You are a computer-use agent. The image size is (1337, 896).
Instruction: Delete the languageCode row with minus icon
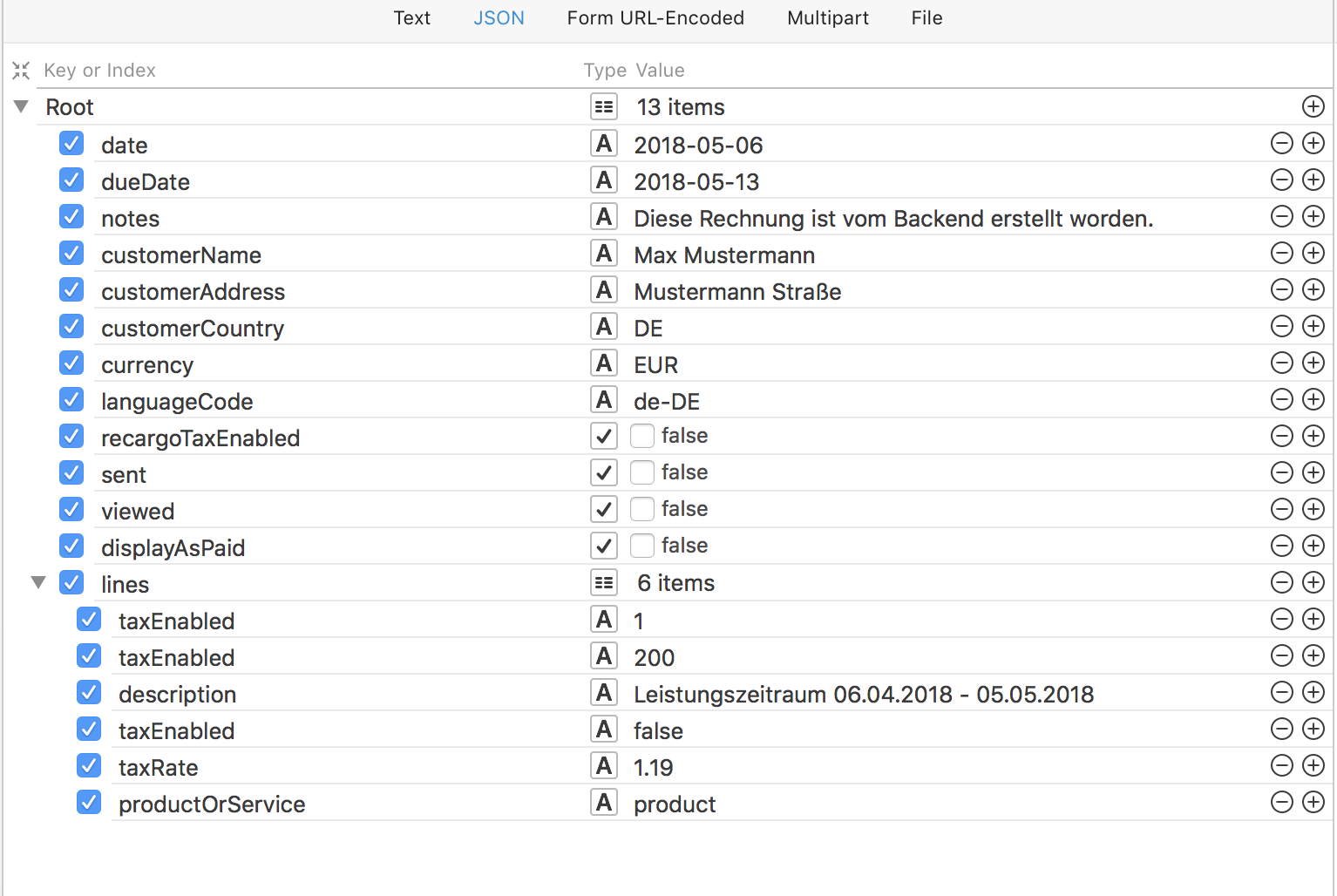pos(1281,399)
